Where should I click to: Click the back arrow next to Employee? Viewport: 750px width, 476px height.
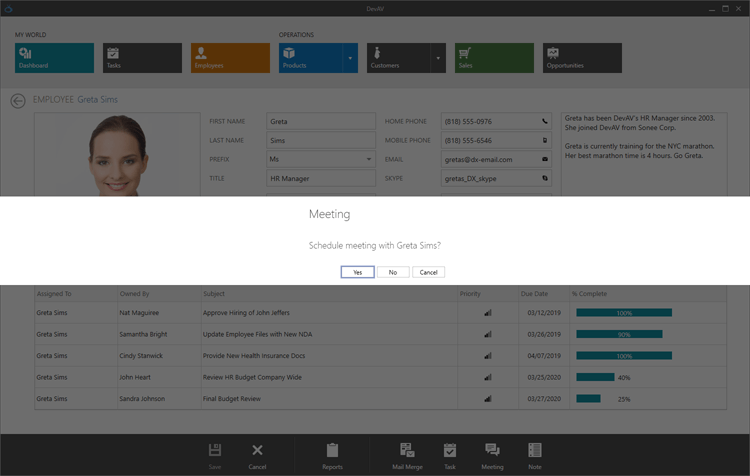(18, 100)
